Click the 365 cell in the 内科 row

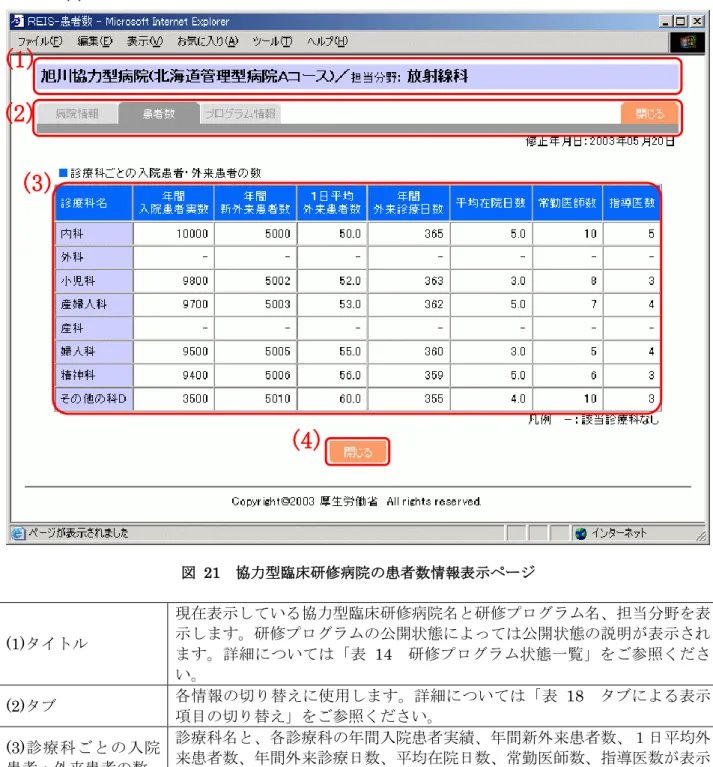(408, 234)
